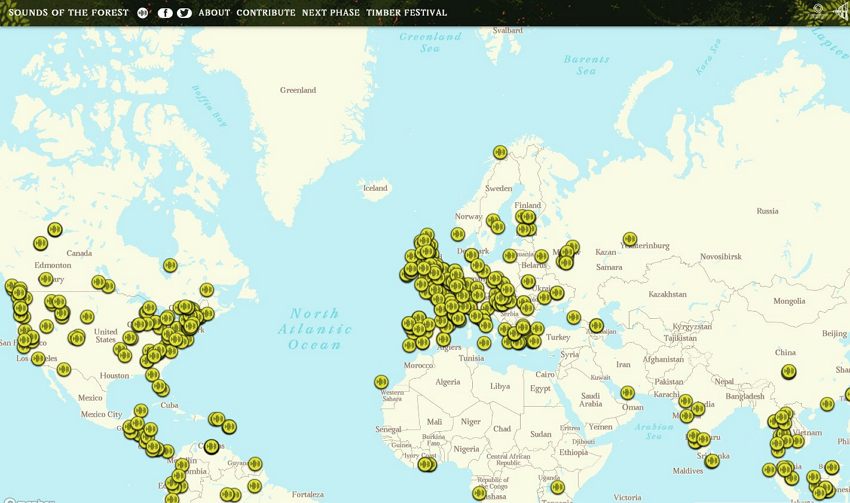This screenshot has height=503, width=850.
Task: Open the Facebook page icon
Action: tap(165, 12)
